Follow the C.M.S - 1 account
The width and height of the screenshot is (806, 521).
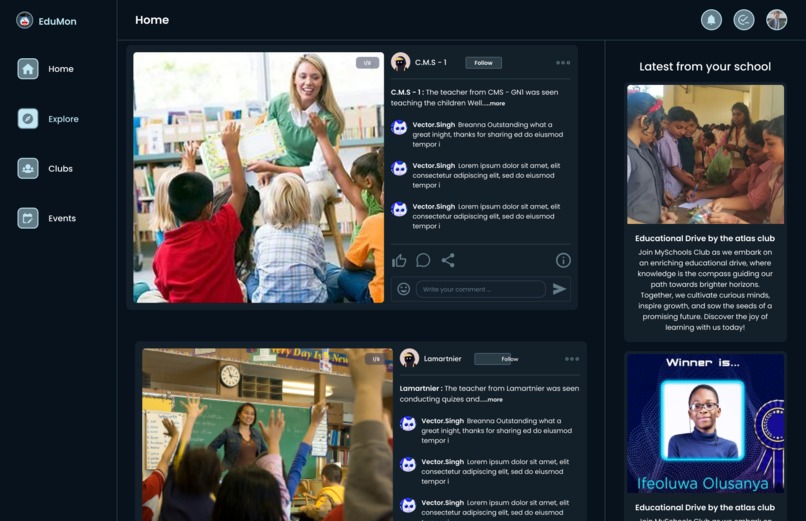483,63
